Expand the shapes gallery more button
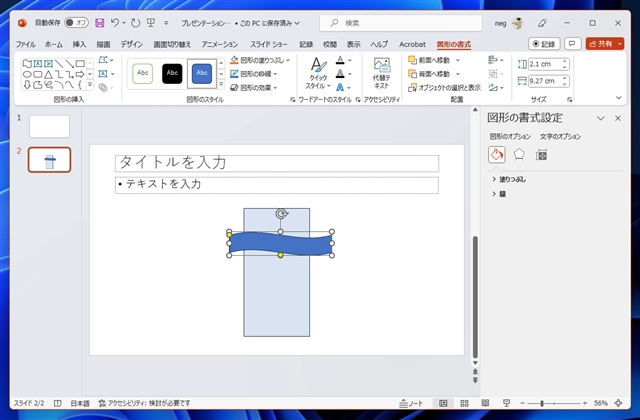 click(90, 85)
